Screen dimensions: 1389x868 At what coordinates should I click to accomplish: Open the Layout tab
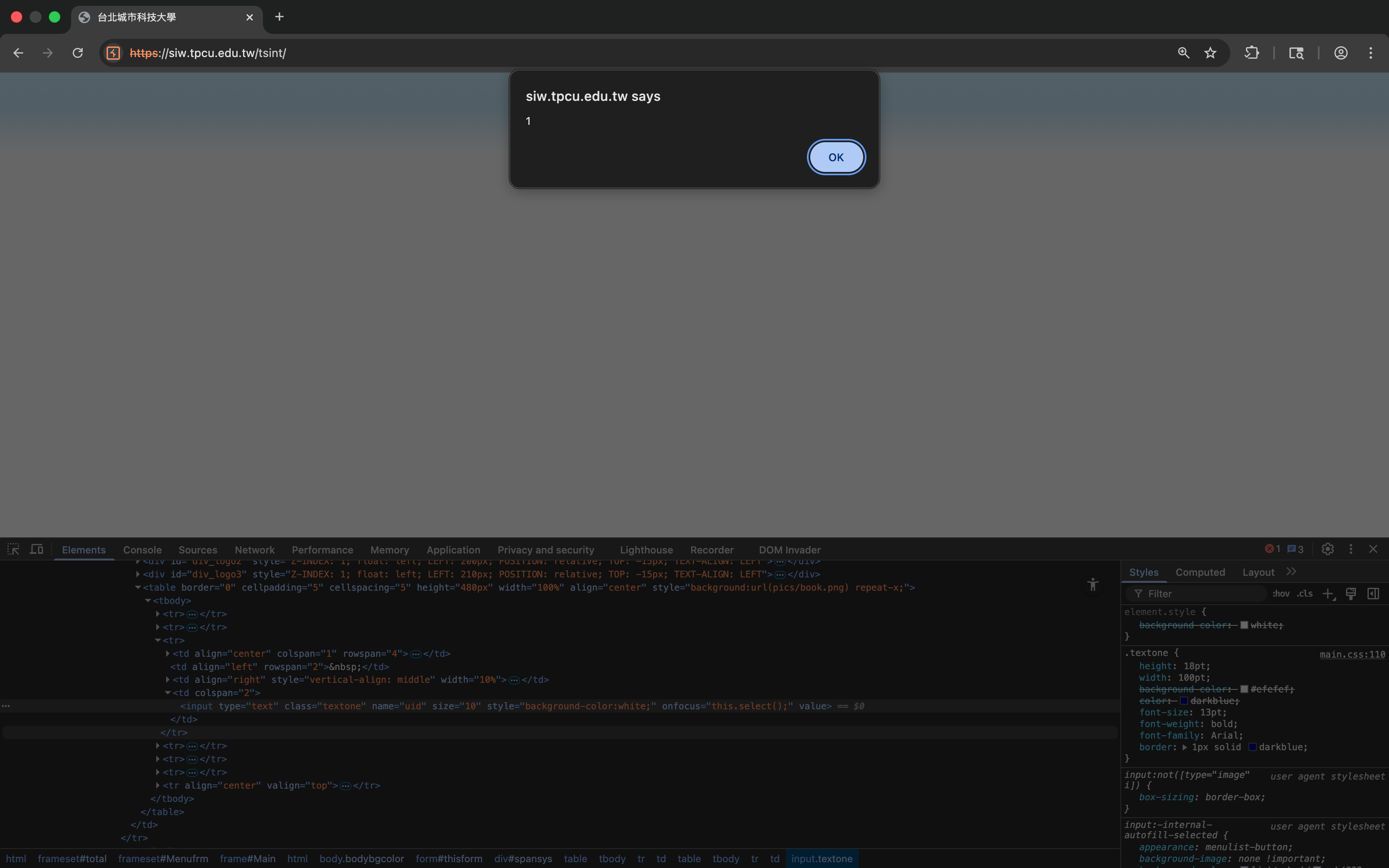pos(1258,572)
